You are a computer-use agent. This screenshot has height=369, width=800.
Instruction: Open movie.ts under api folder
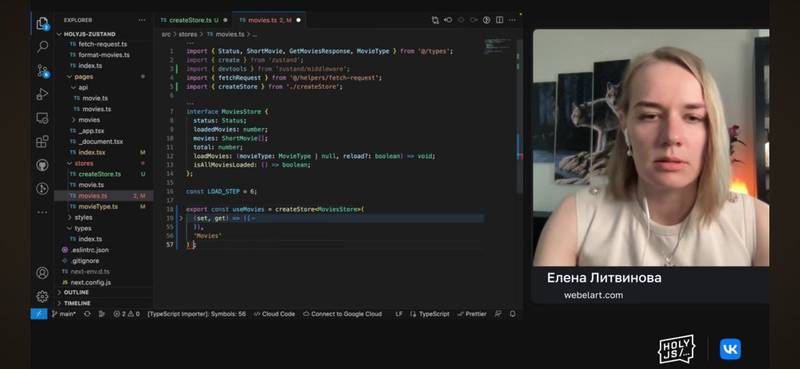[x=95, y=98]
